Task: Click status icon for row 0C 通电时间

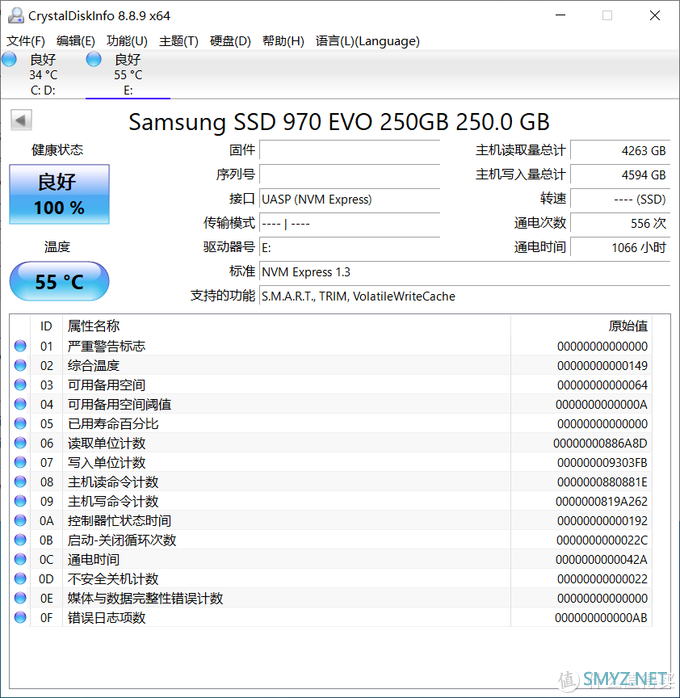Action: point(20,559)
